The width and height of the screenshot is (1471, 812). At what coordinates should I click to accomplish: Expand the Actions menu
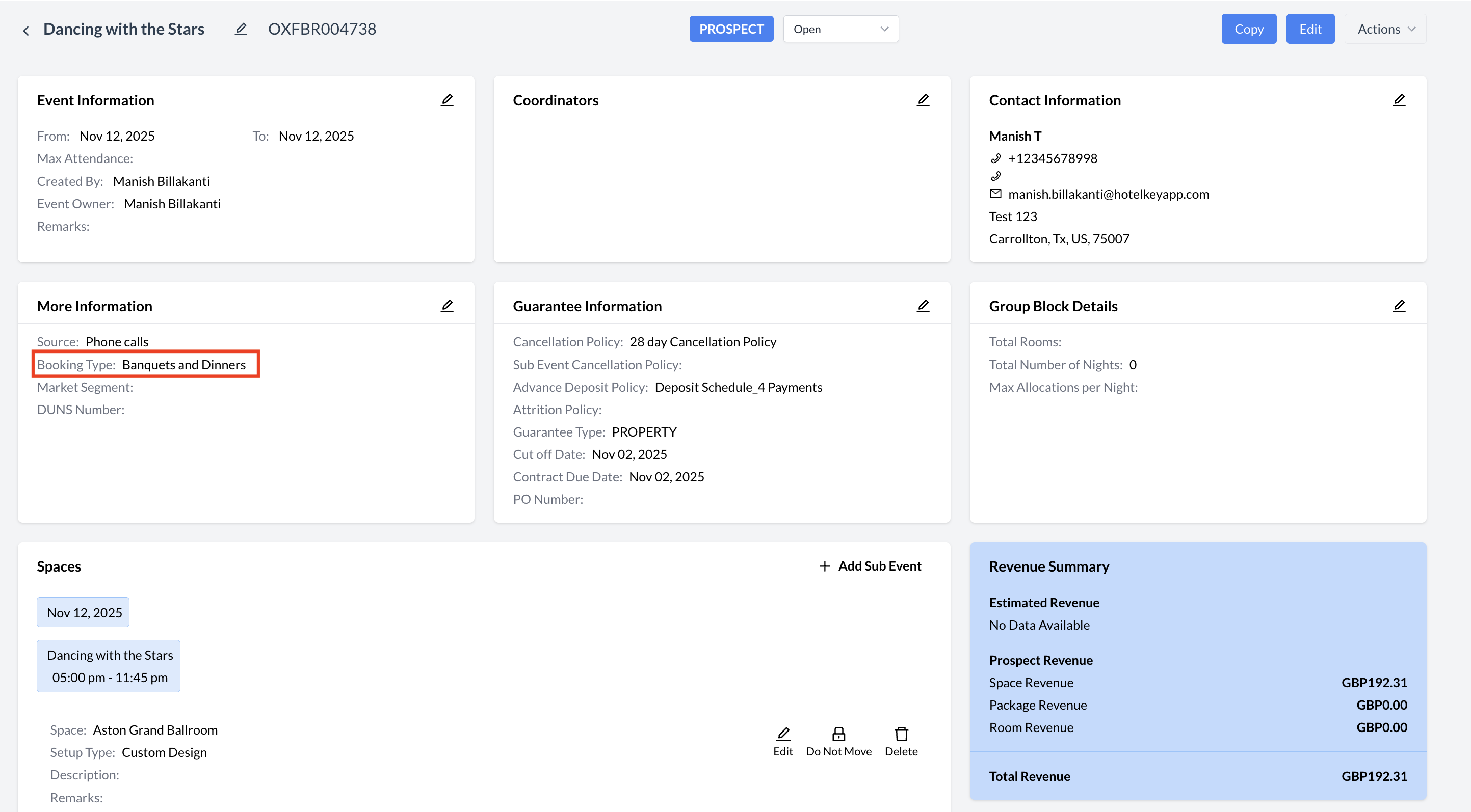(x=1385, y=29)
